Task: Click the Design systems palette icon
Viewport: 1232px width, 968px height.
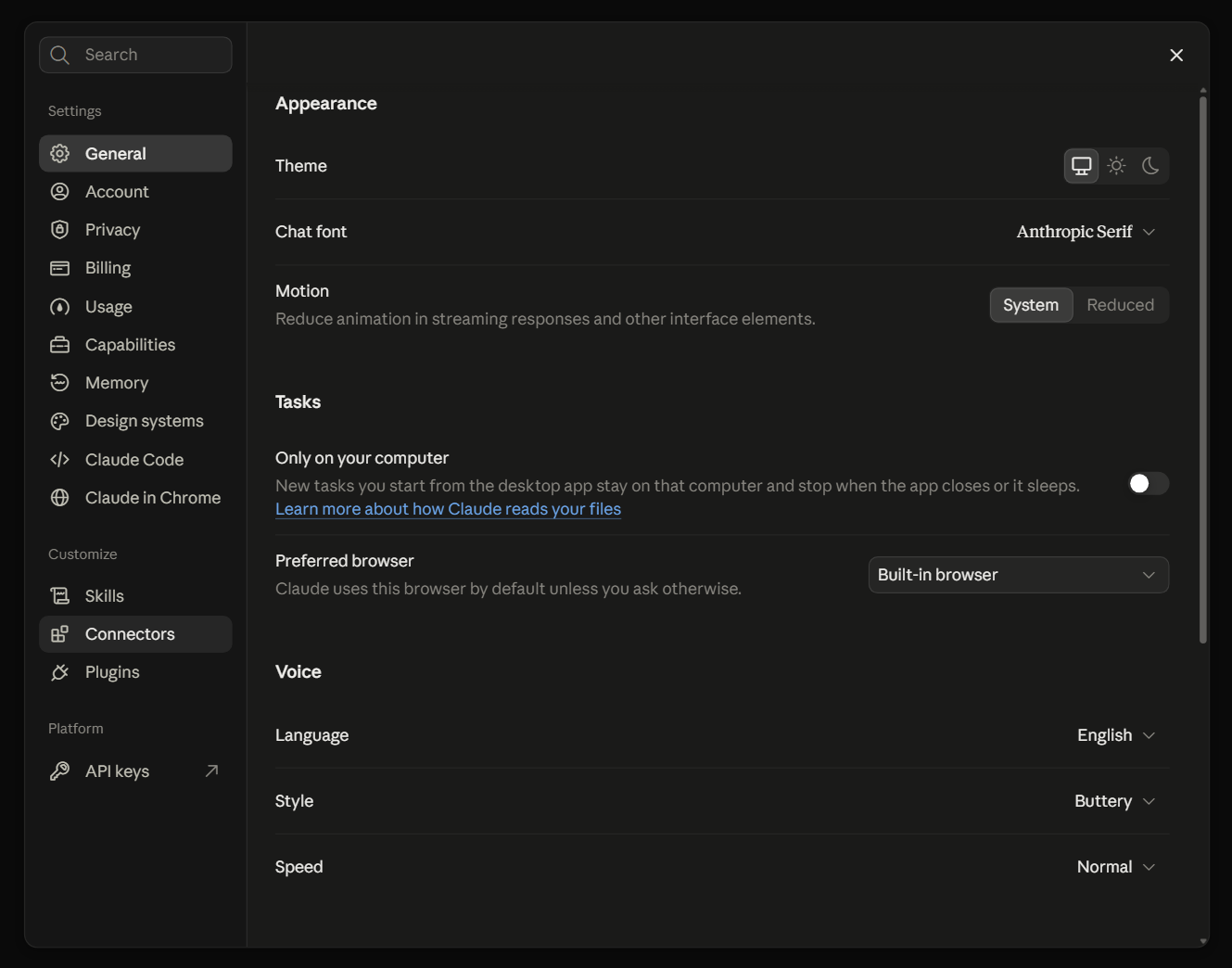Action: click(x=60, y=421)
